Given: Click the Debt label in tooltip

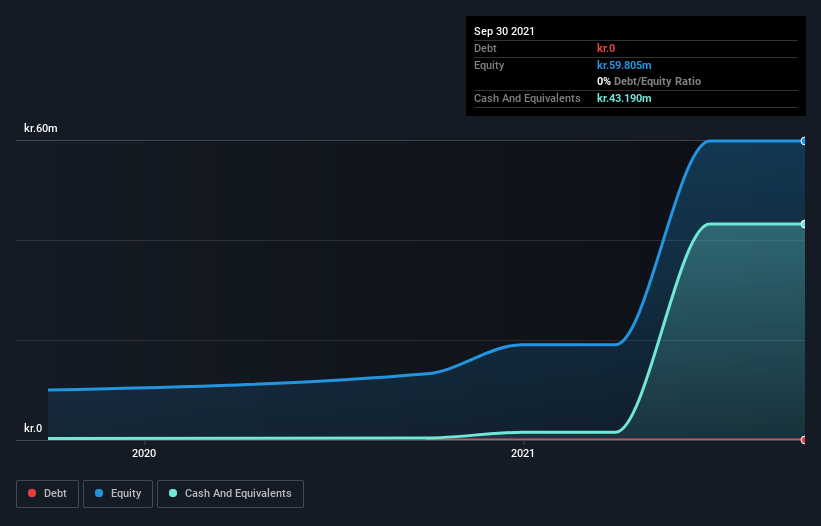Looking at the screenshot, I should click(x=485, y=48).
